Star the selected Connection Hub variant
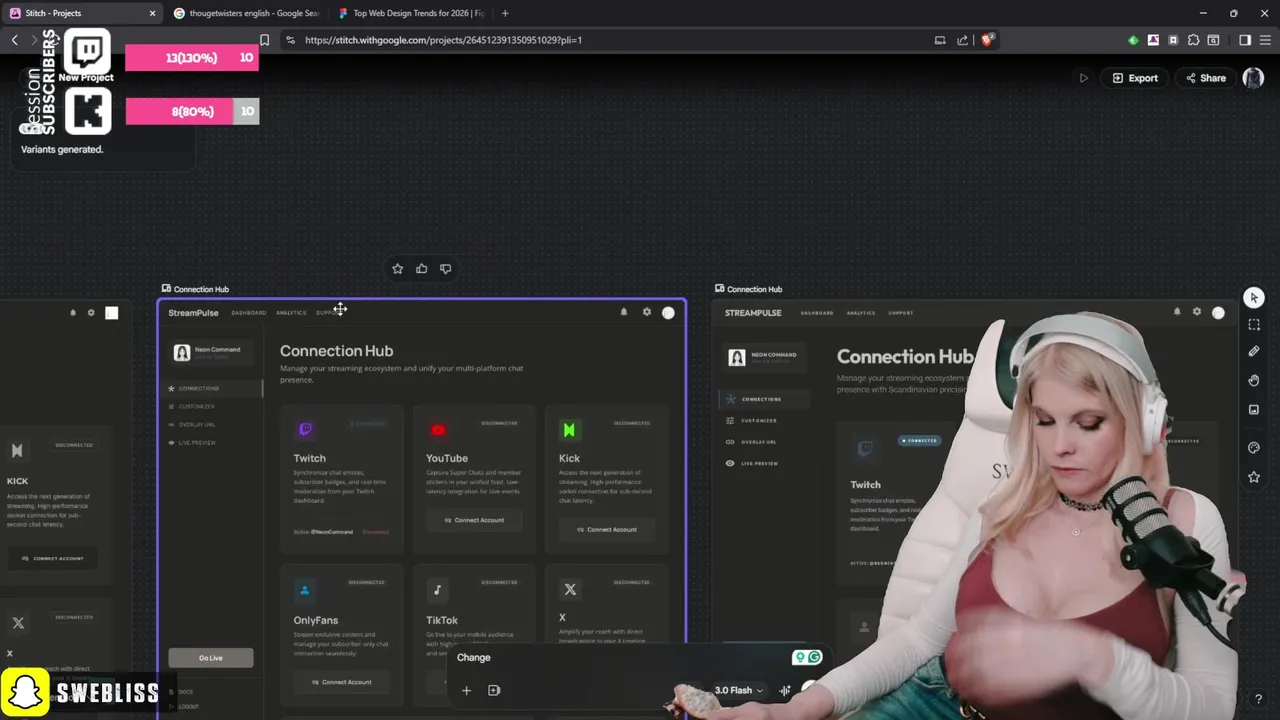Screen dimensions: 1280x720 [x=398, y=269]
